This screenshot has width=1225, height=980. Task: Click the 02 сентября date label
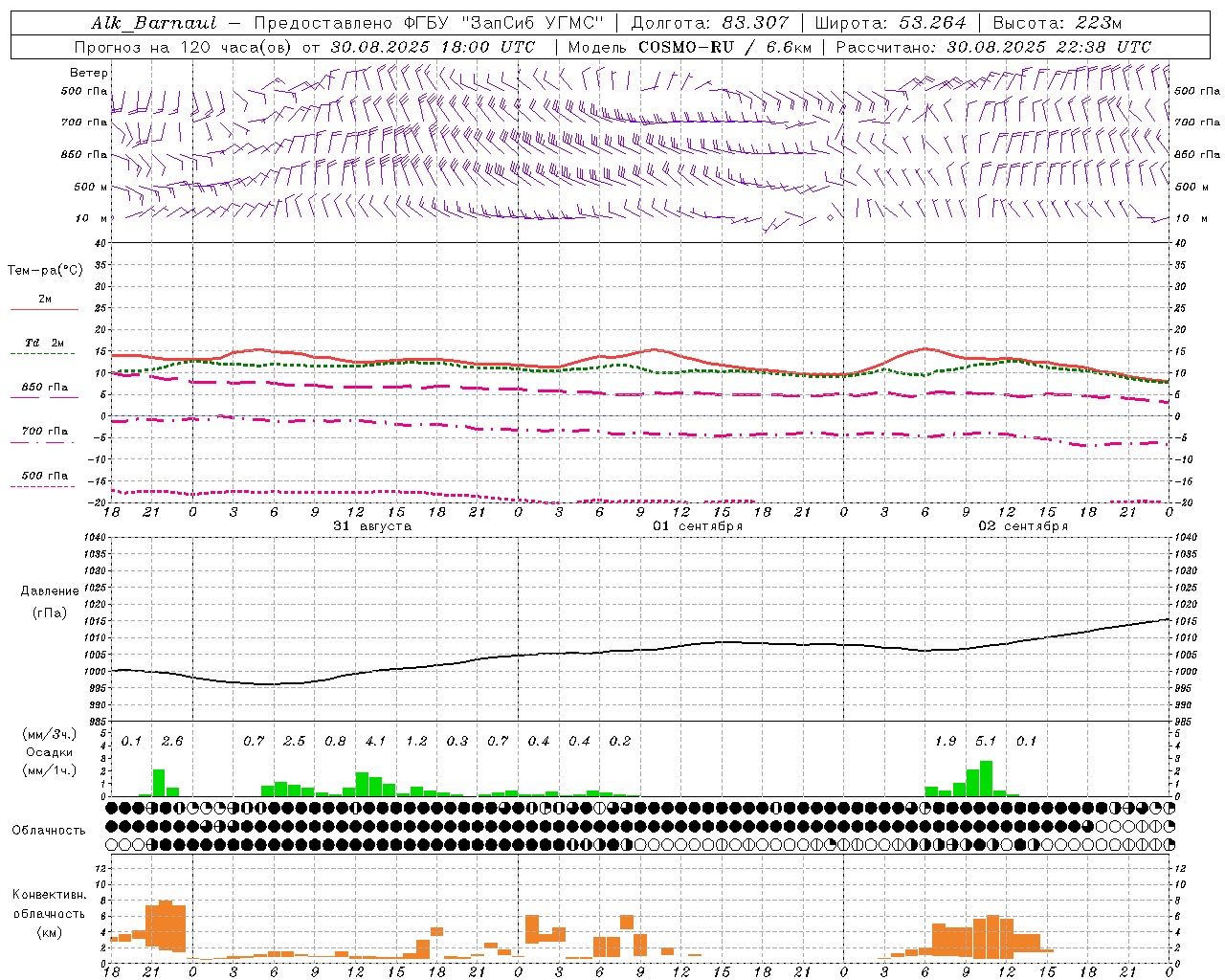(x=1023, y=526)
